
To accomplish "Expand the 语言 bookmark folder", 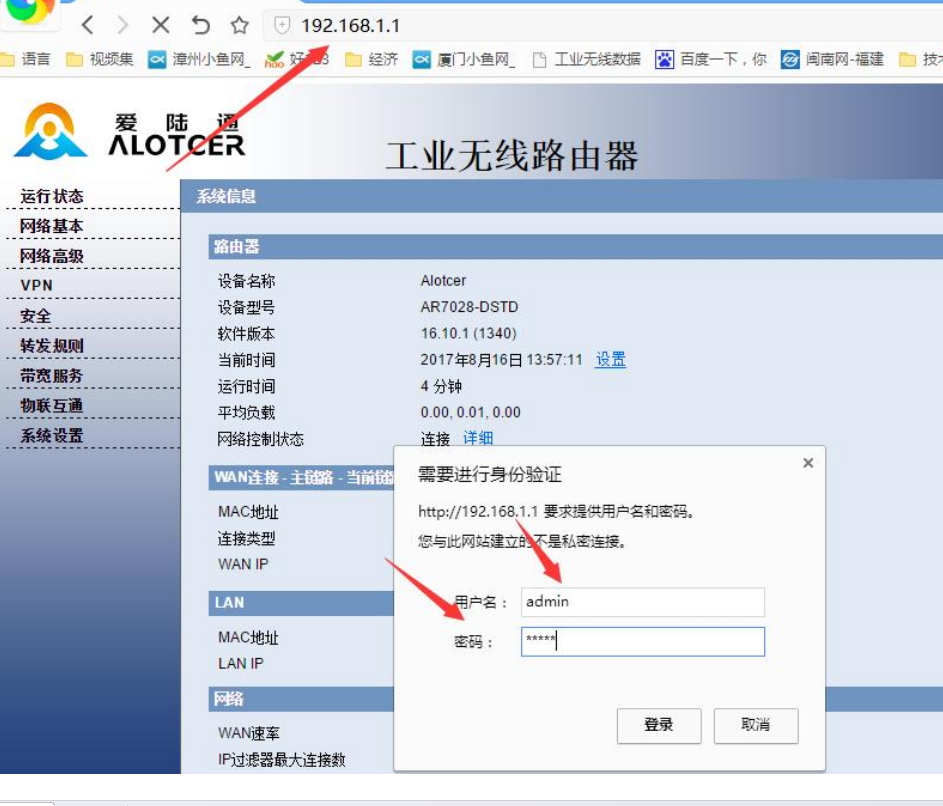I will [26, 59].
